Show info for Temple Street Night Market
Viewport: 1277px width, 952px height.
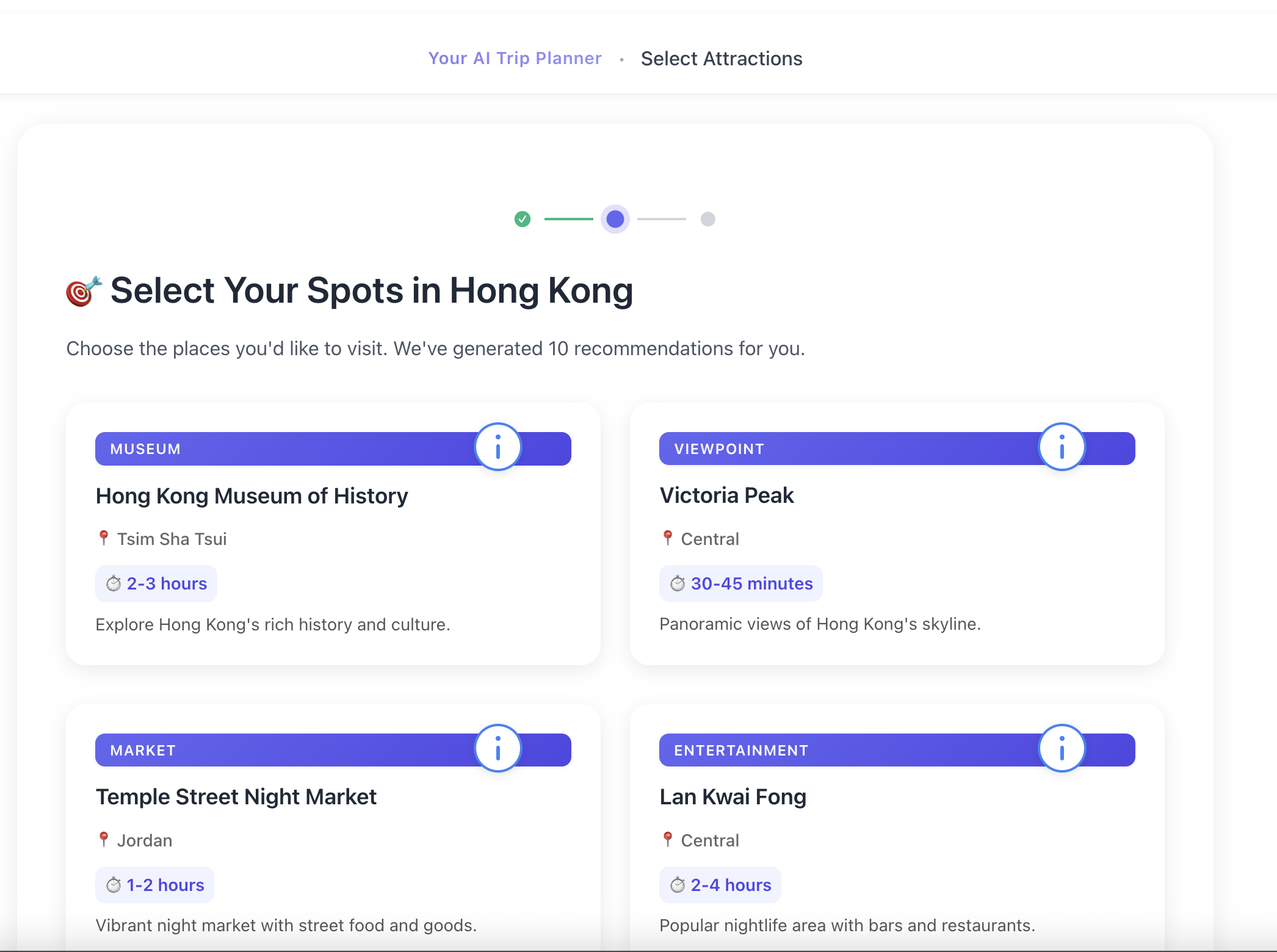click(498, 748)
